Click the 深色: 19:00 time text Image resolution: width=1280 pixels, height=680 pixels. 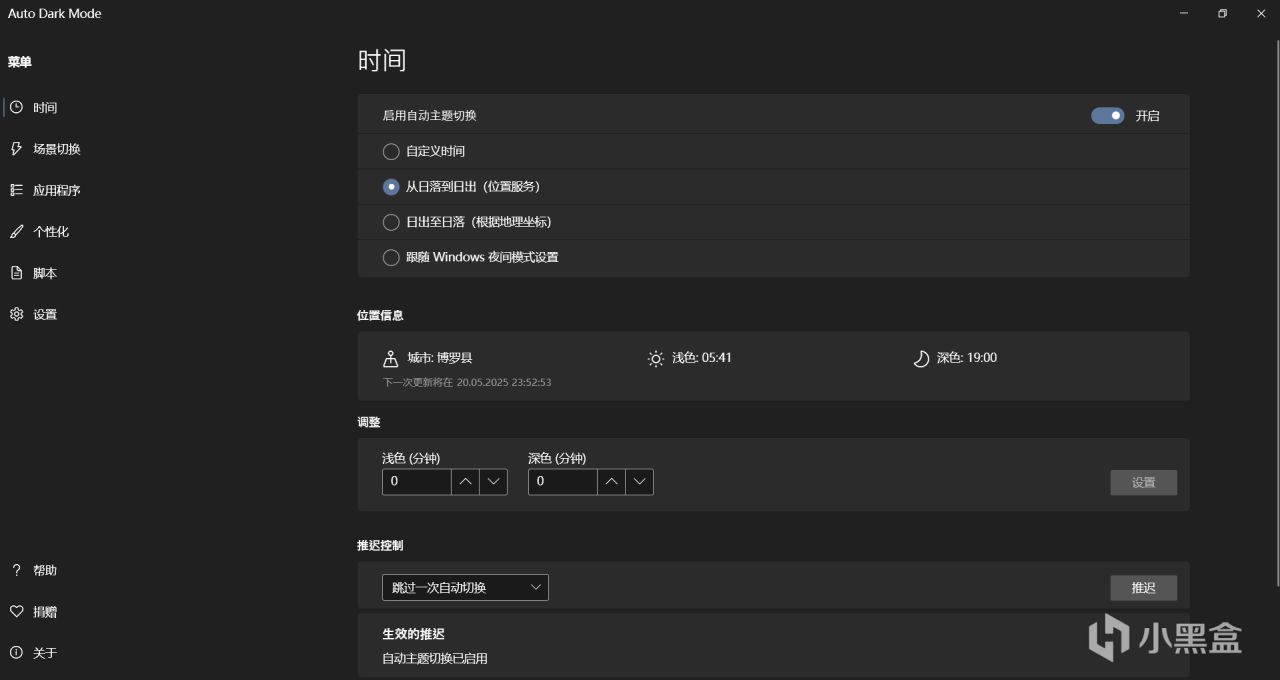pos(967,358)
